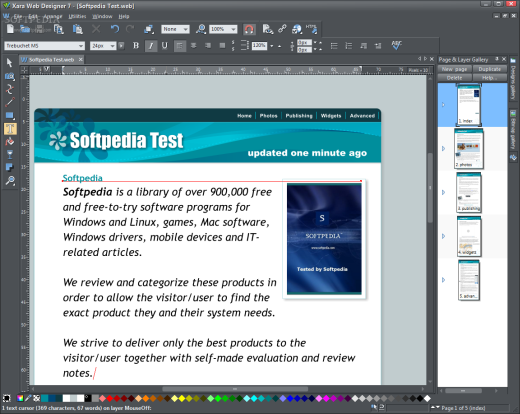Pick the bright green color swatch

click(218, 398)
